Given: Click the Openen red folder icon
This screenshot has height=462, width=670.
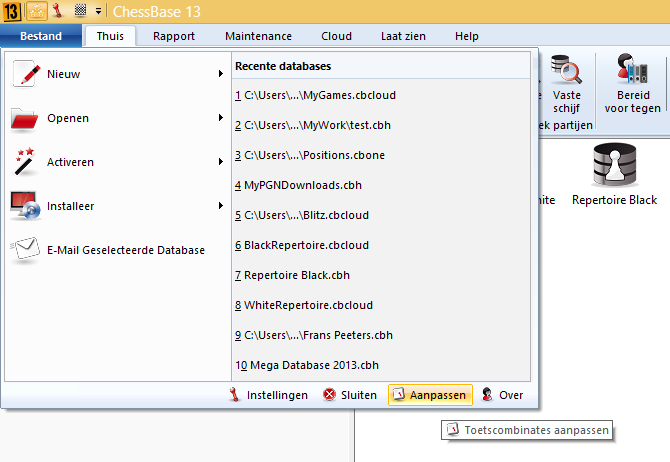Looking at the screenshot, I should (x=24, y=119).
